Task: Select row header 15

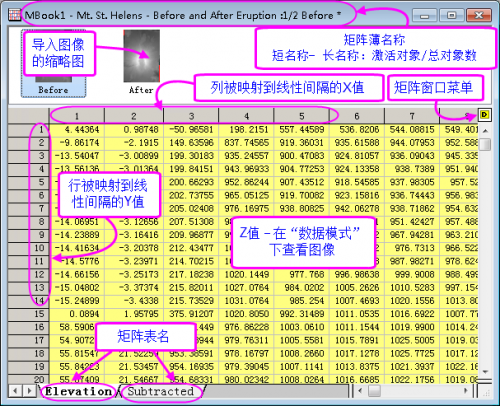Action: [x=29, y=314]
